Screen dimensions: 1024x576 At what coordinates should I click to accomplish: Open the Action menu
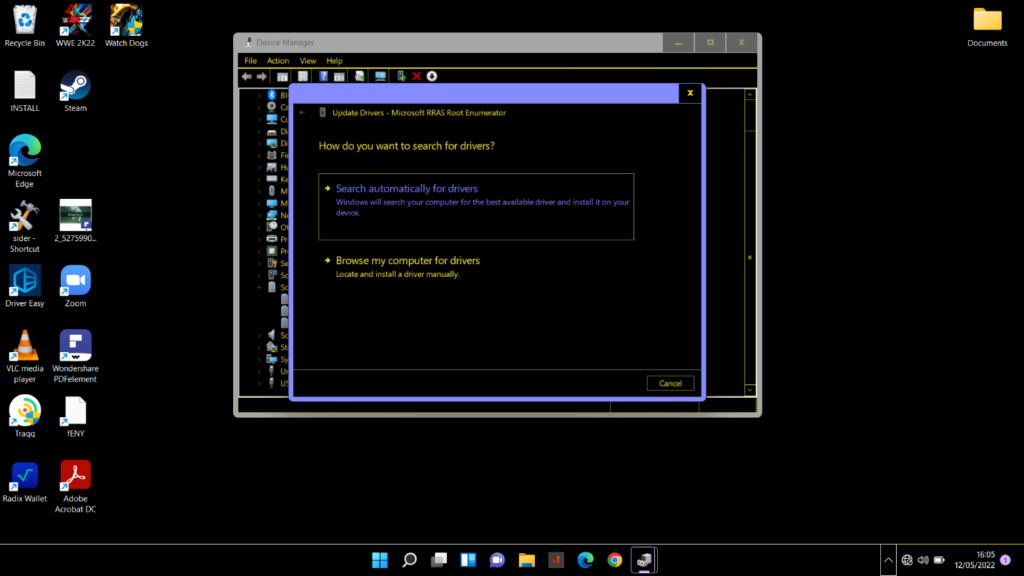[277, 60]
